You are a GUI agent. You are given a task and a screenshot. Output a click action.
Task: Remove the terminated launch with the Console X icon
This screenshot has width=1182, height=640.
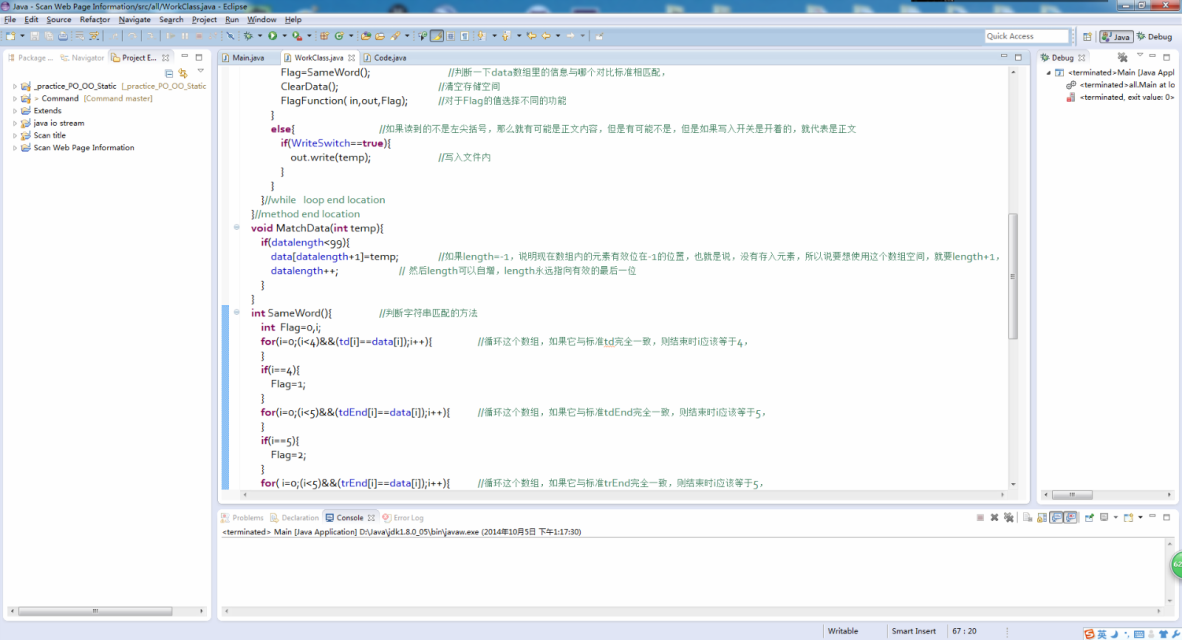tap(994, 517)
